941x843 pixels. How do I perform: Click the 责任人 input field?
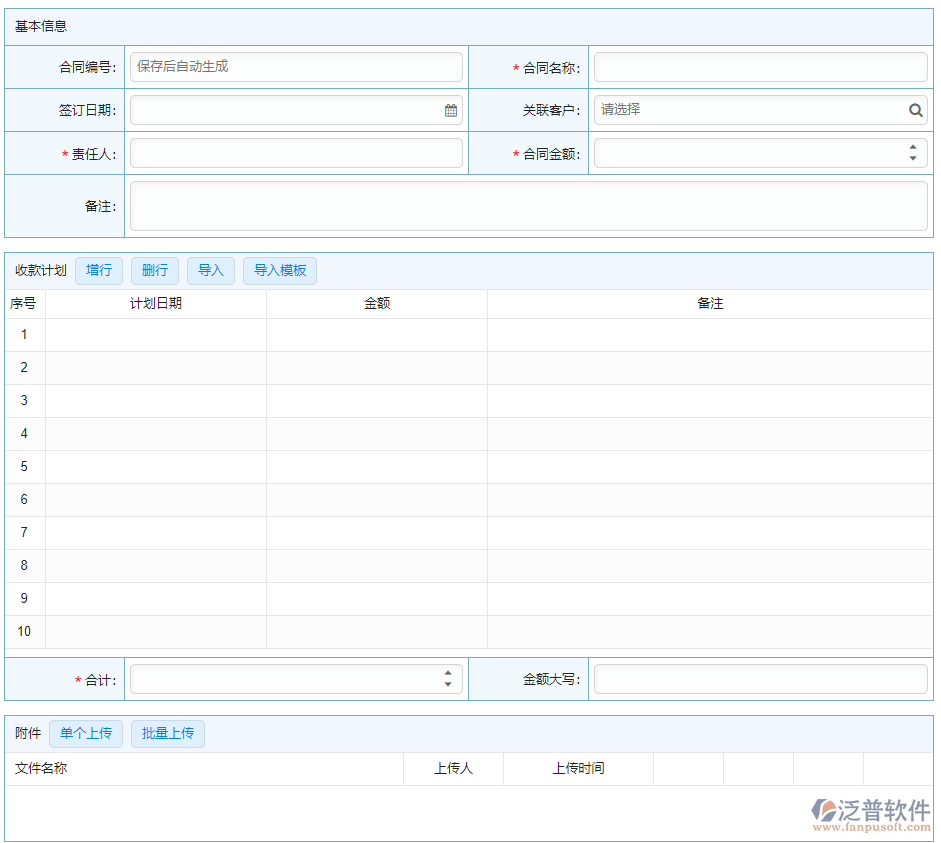295,153
